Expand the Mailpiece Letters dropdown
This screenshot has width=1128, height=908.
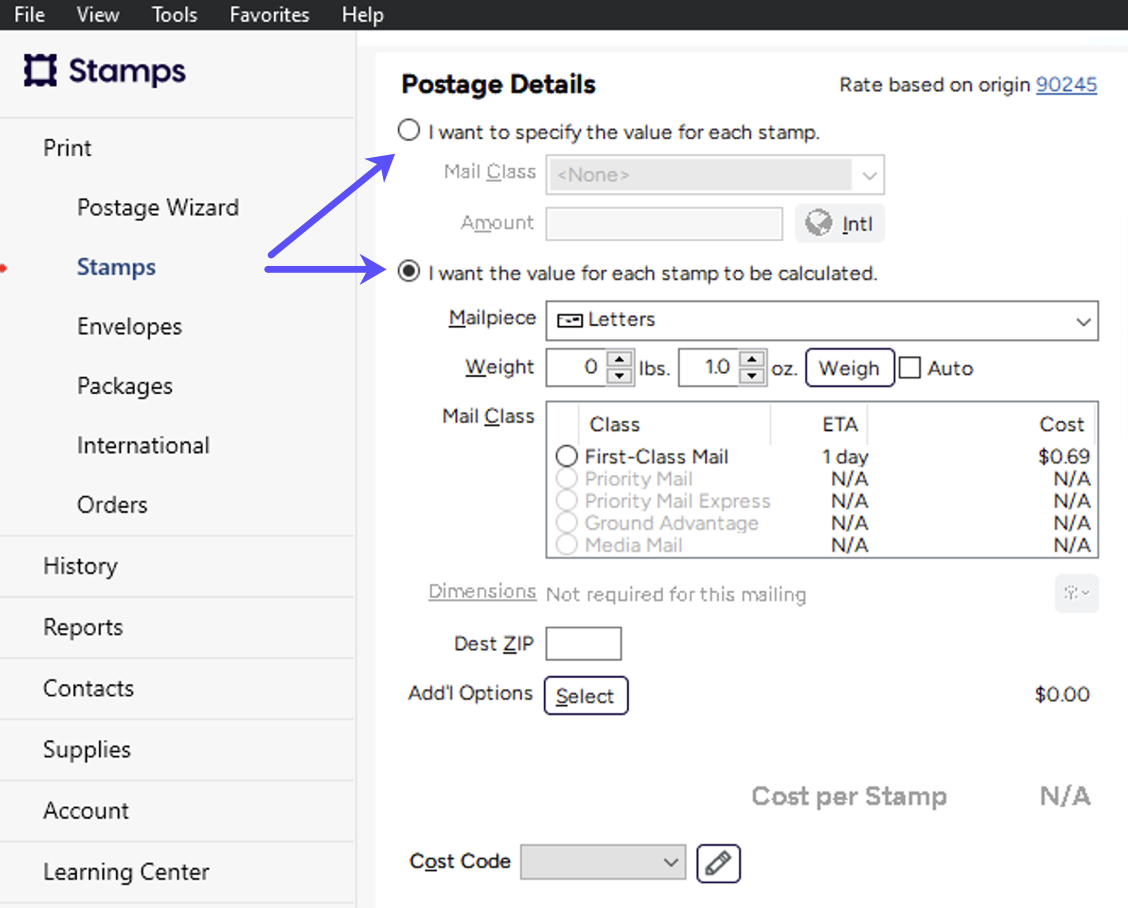[x=822, y=320]
